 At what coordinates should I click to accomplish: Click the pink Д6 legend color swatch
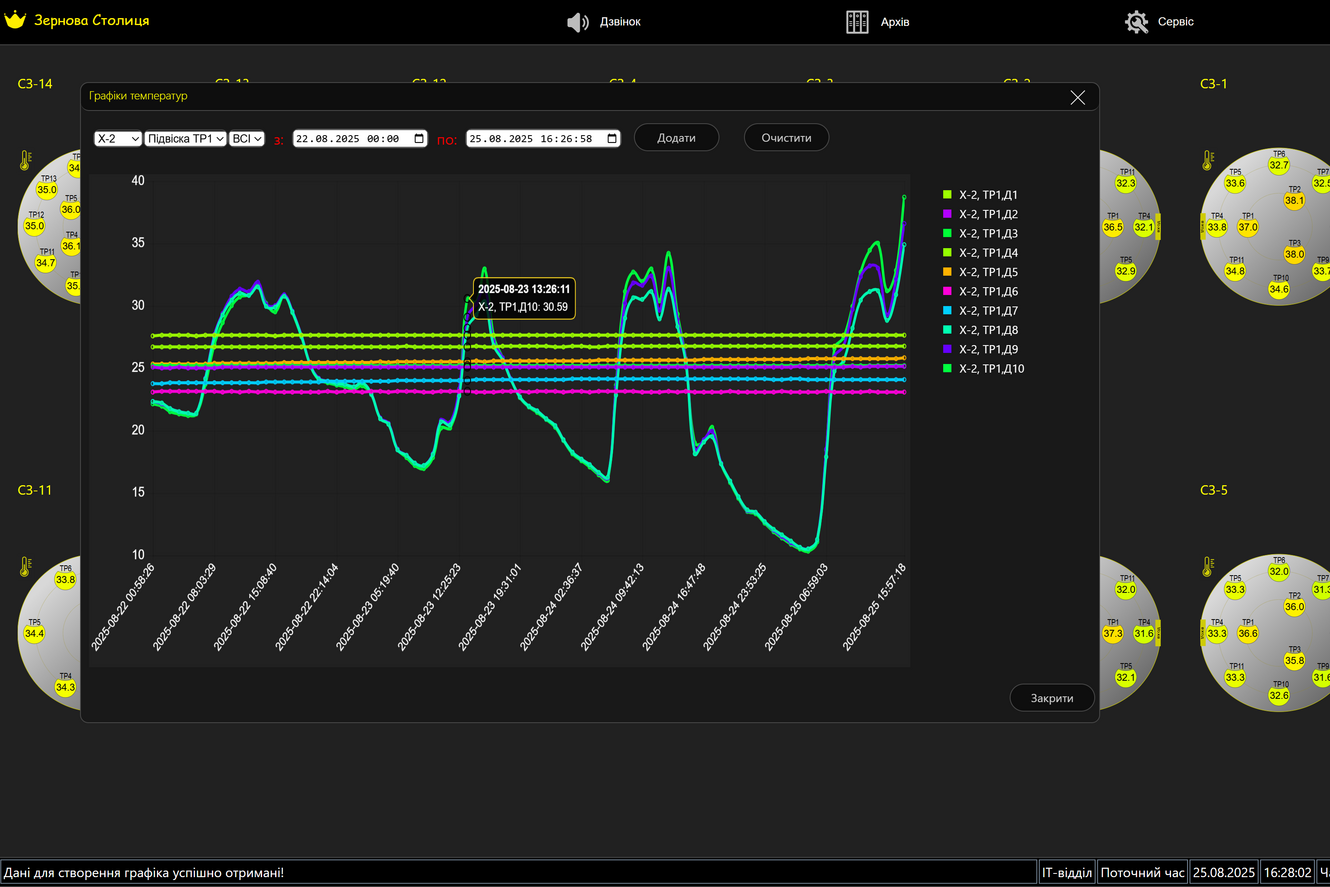point(948,291)
